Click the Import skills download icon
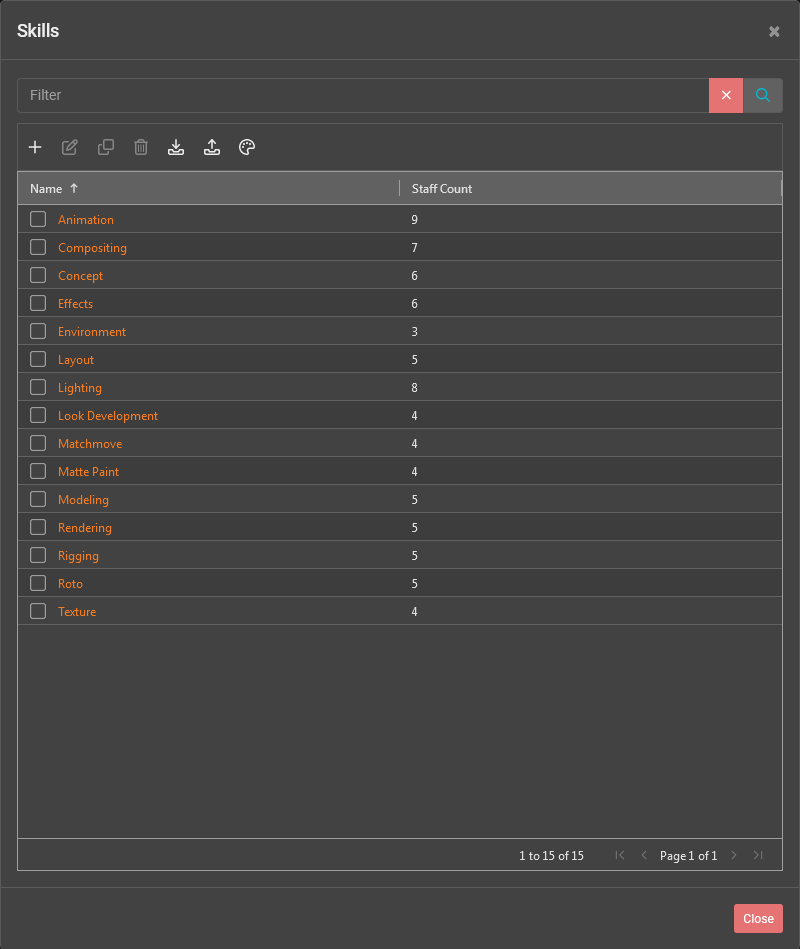The image size is (800, 949). click(x=176, y=147)
